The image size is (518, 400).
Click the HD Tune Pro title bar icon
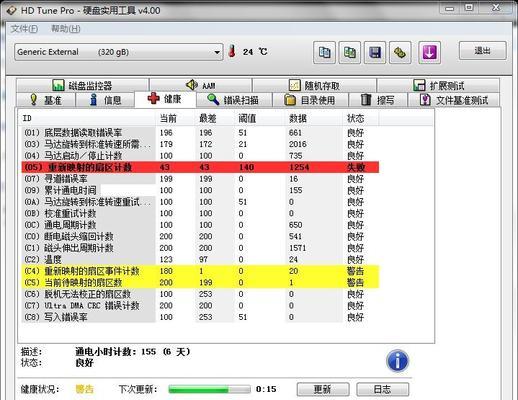[11, 10]
